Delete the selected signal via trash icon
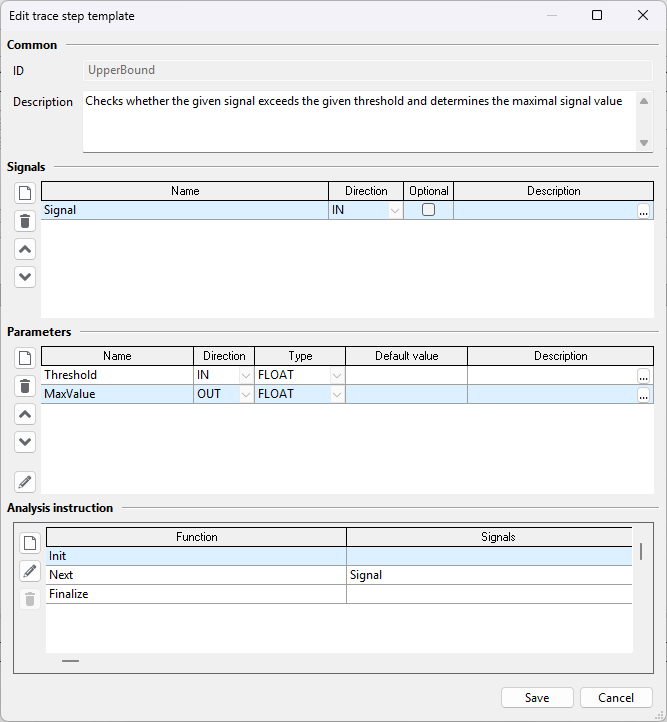Viewport: 667px width, 722px height. [x=25, y=221]
